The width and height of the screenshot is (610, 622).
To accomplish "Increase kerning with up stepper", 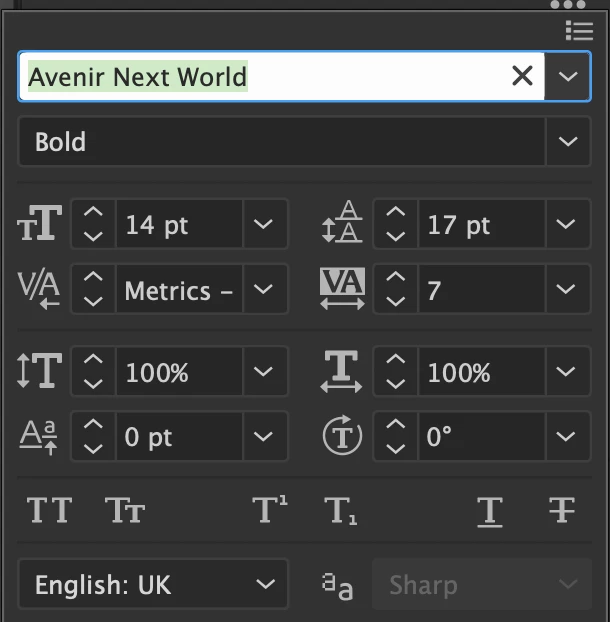I will 93,277.
